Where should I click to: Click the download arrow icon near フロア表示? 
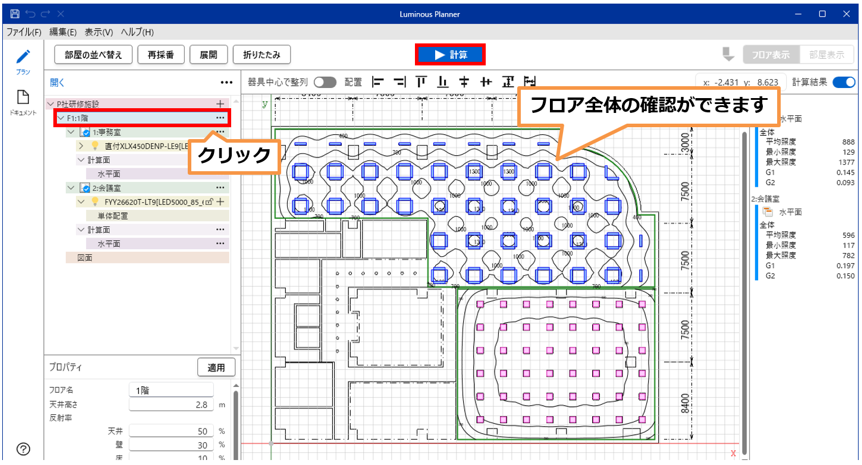[x=727, y=54]
